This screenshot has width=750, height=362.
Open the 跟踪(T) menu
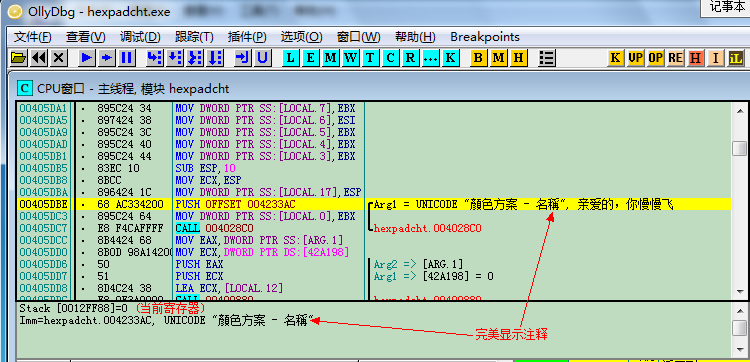point(194,37)
